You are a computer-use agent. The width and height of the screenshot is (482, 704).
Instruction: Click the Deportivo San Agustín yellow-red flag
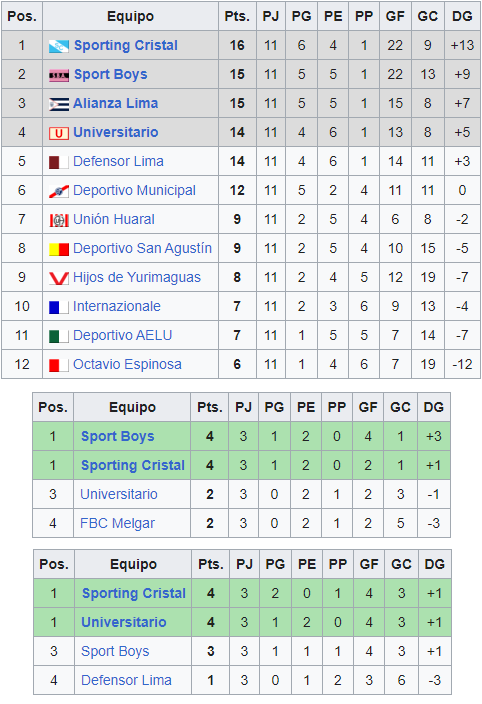pos(59,249)
